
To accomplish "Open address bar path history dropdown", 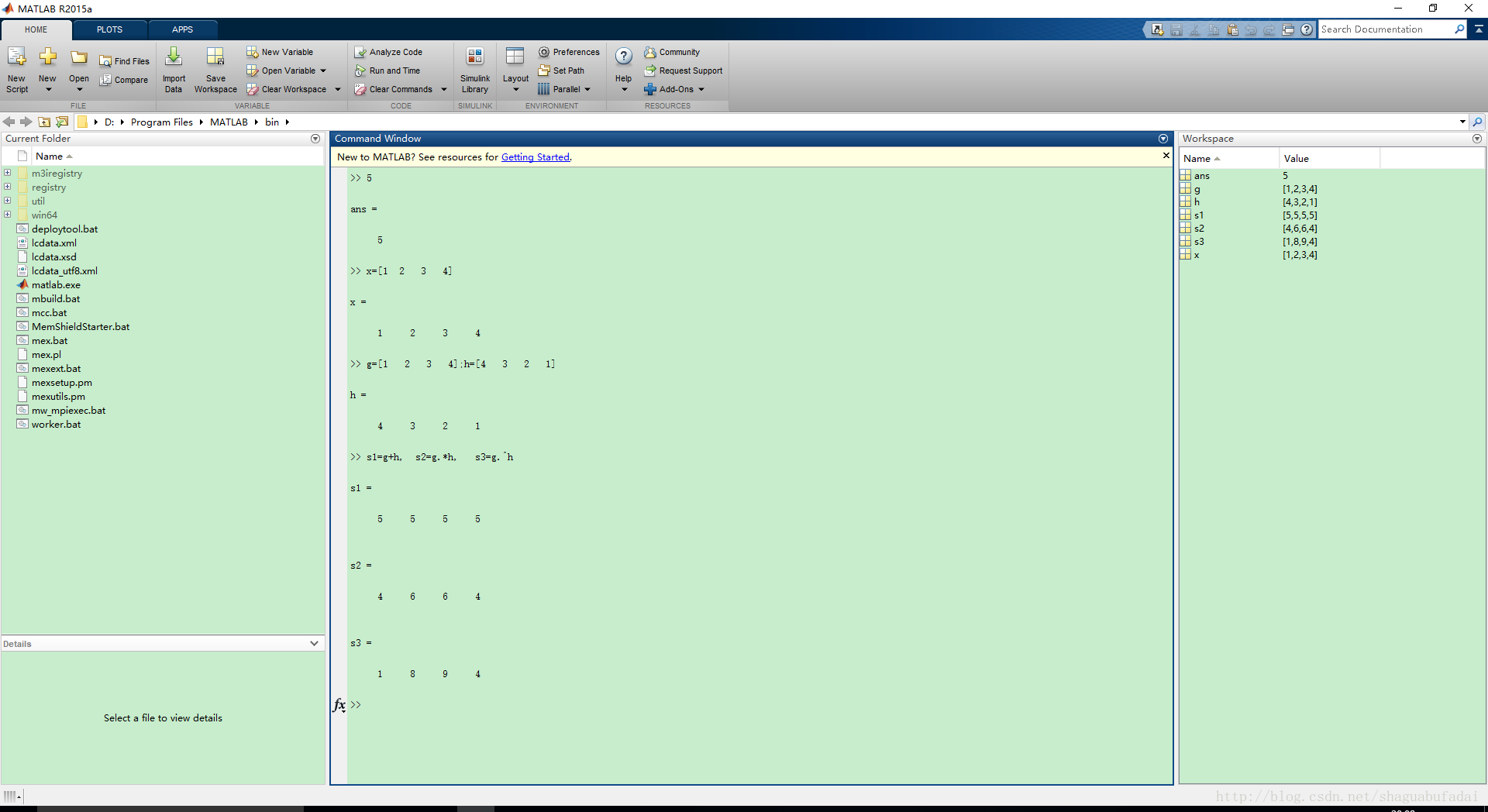I will (1462, 122).
